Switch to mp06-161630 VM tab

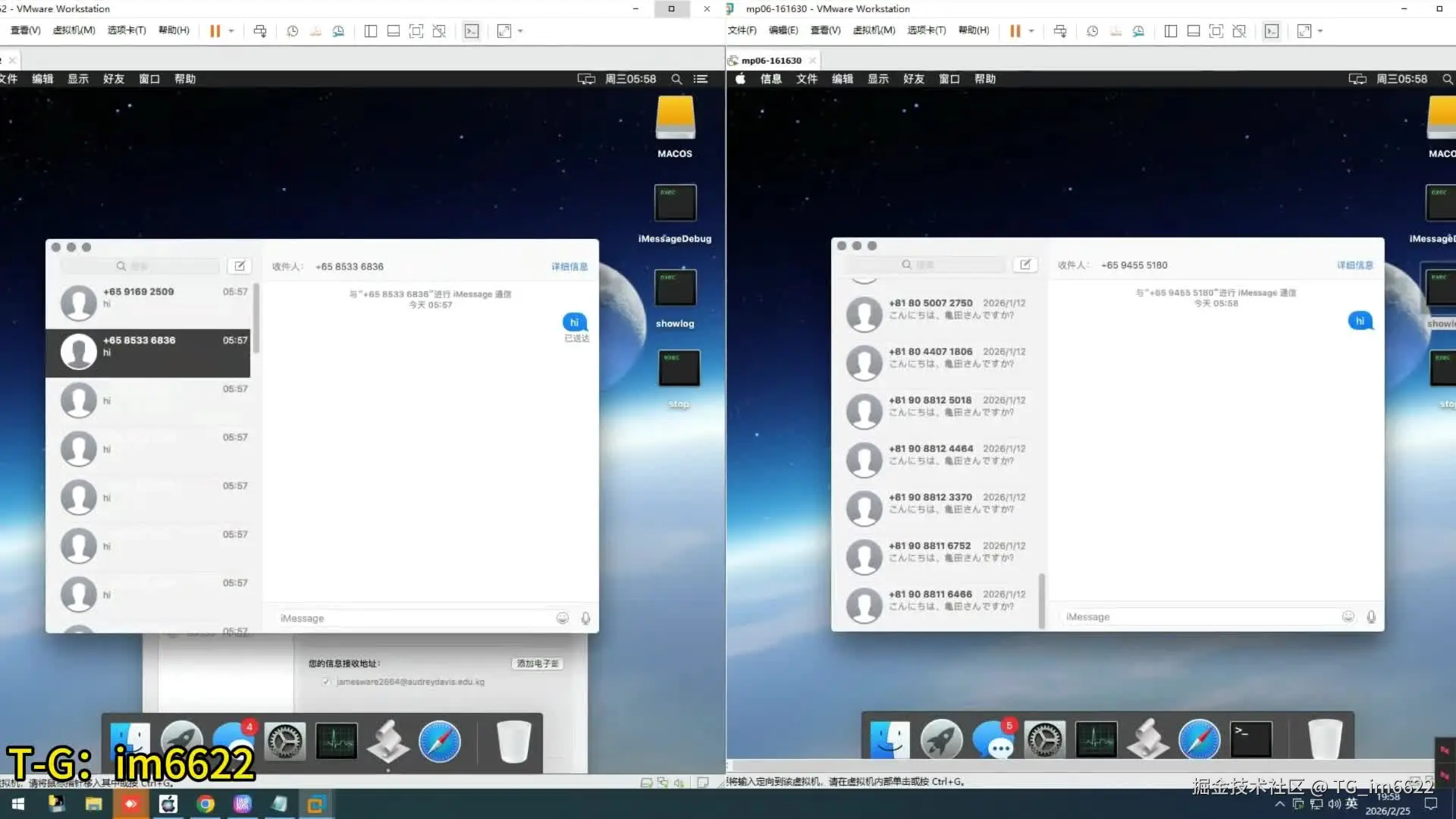(x=771, y=61)
